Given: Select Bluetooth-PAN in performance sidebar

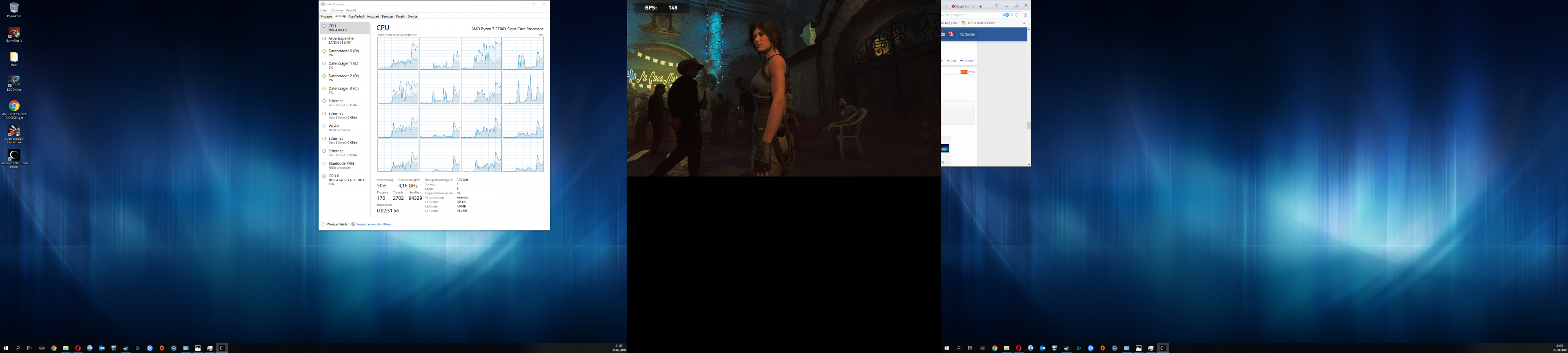Looking at the screenshot, I should [345, 165].
